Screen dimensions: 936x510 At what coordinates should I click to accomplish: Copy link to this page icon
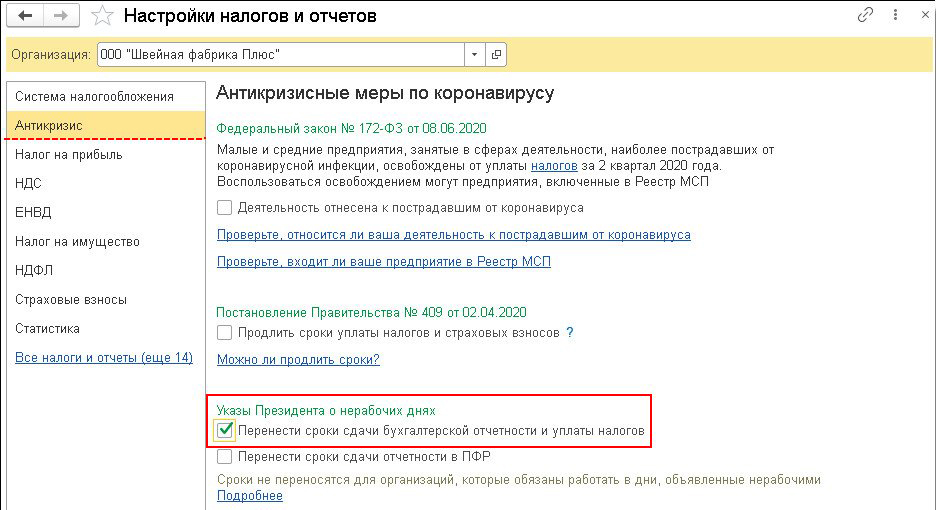(x=866, y=16)
